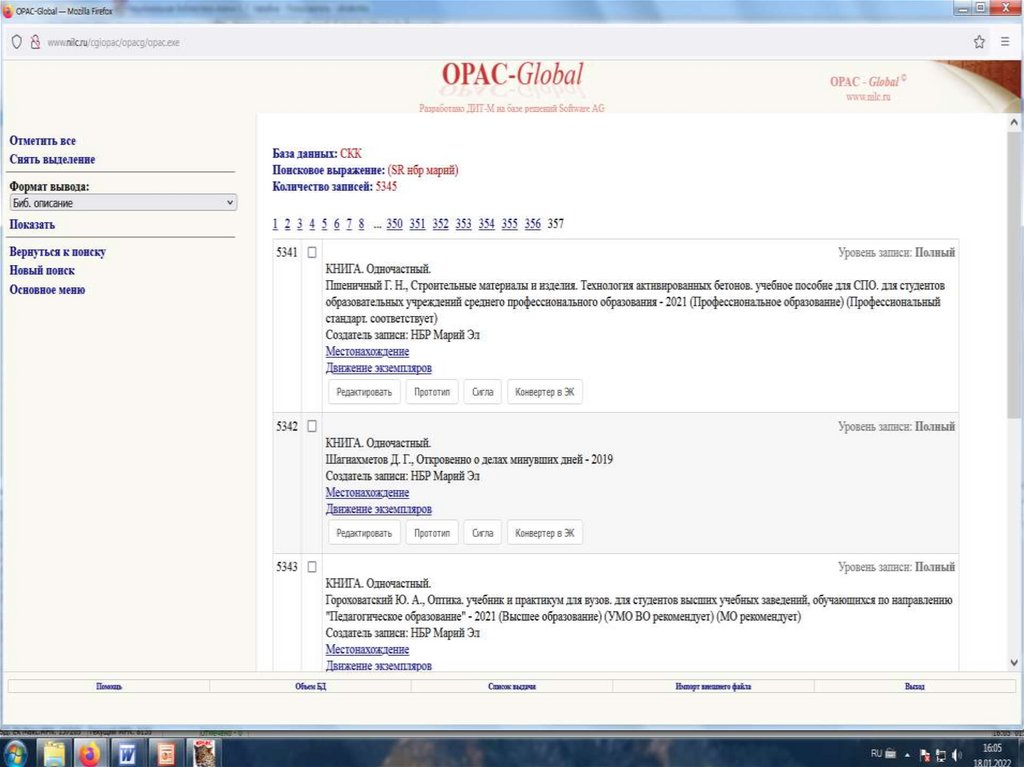Open Microsoft Word from the taskbar
Viewport: 1024px width, 767px height.
(128, 754)
